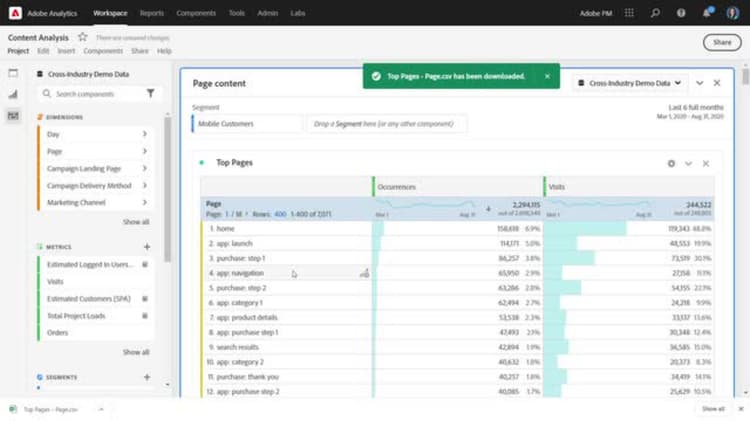Open the Help menu in project bar
This screenshot has width=750, height=421.
click(164, 51)
